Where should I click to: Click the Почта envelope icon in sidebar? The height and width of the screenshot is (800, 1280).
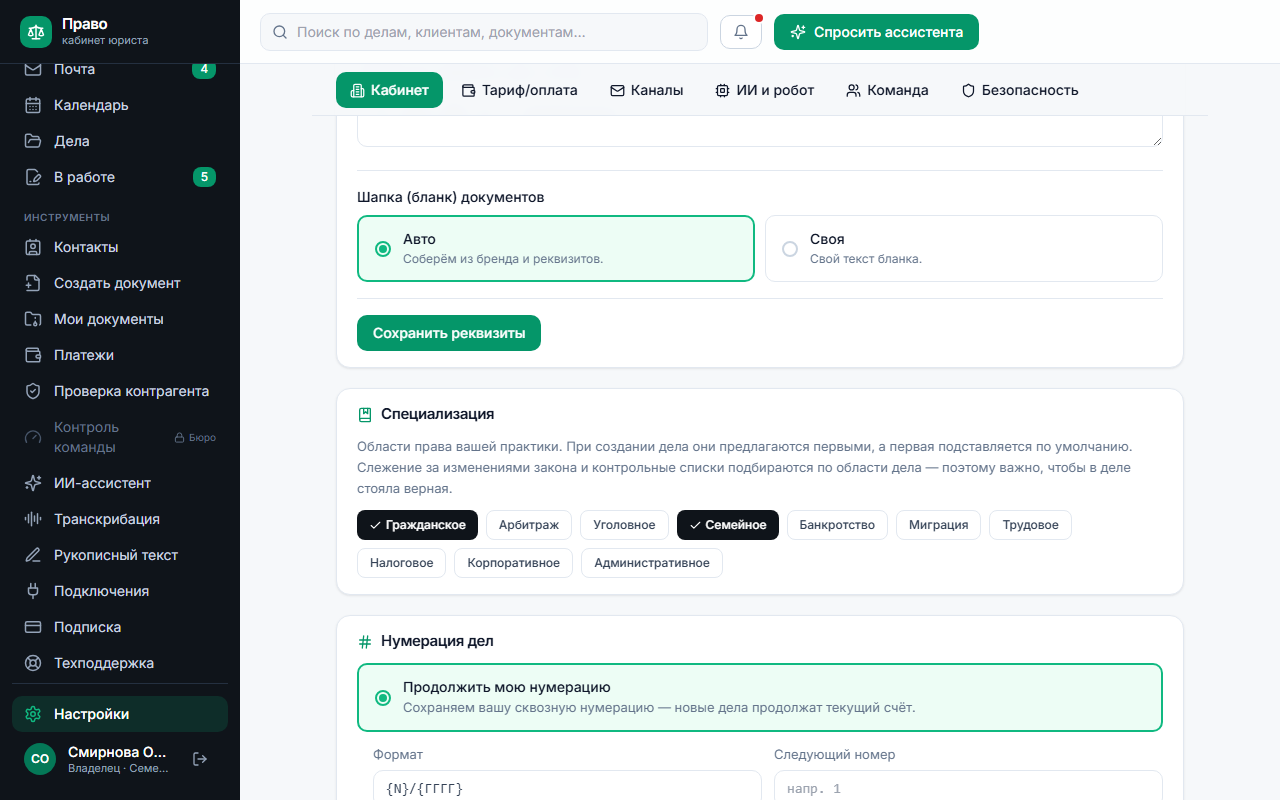click(x=33, y=69)
